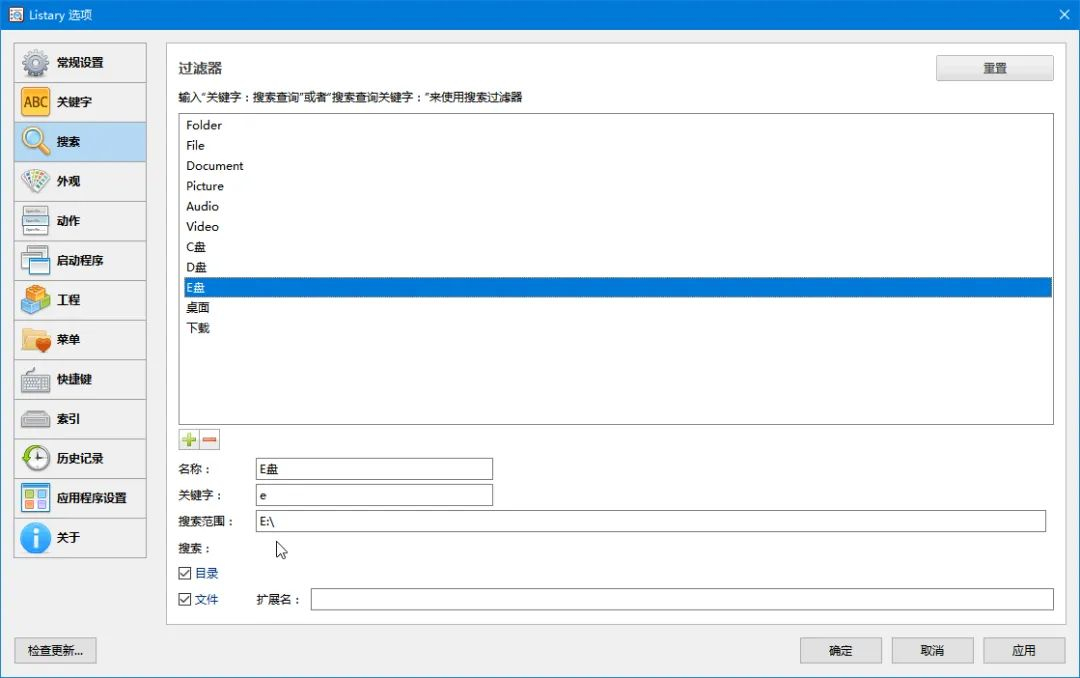
Task: Close the Listary options window
Action: point(1064,14)
